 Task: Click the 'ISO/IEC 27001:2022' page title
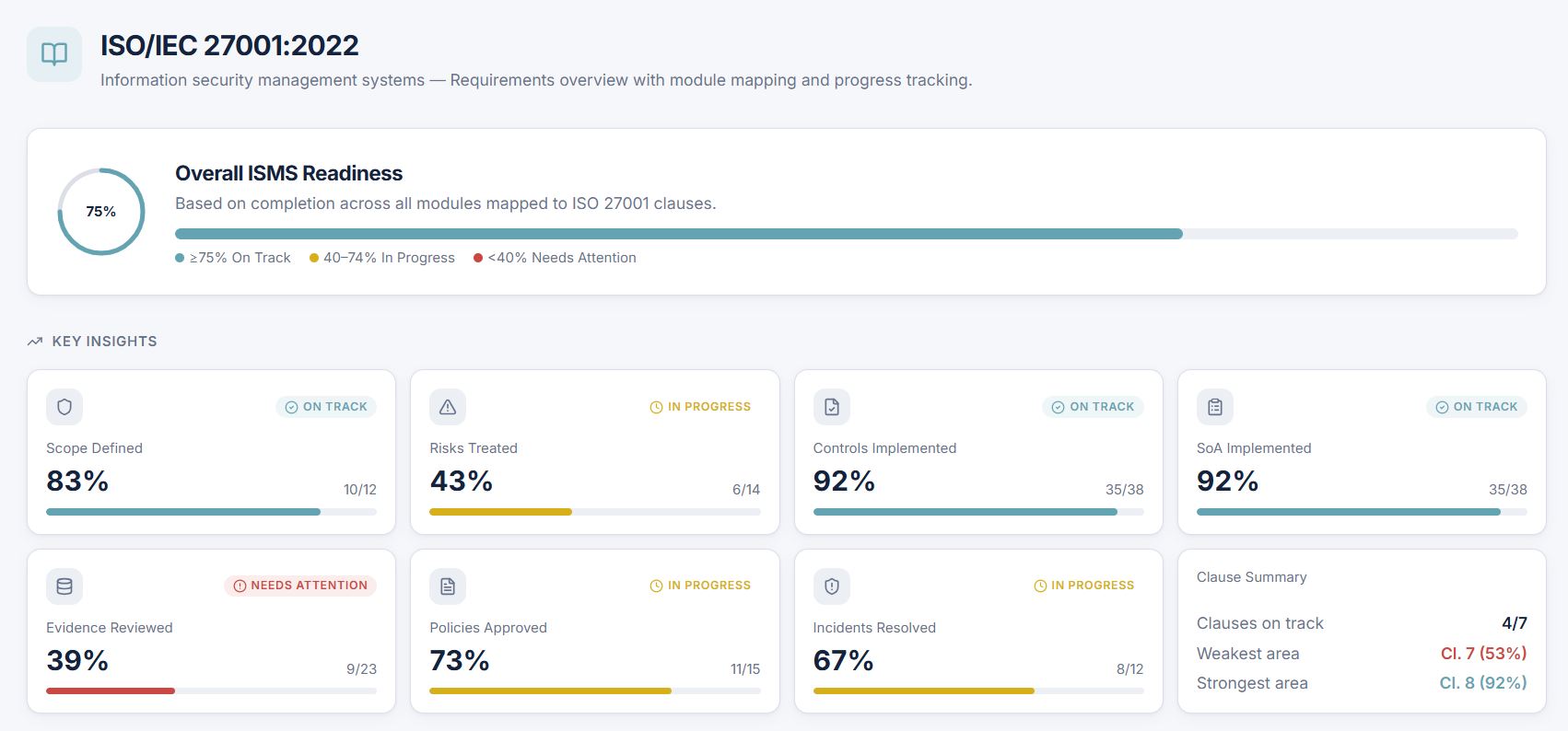coord(229,45)
